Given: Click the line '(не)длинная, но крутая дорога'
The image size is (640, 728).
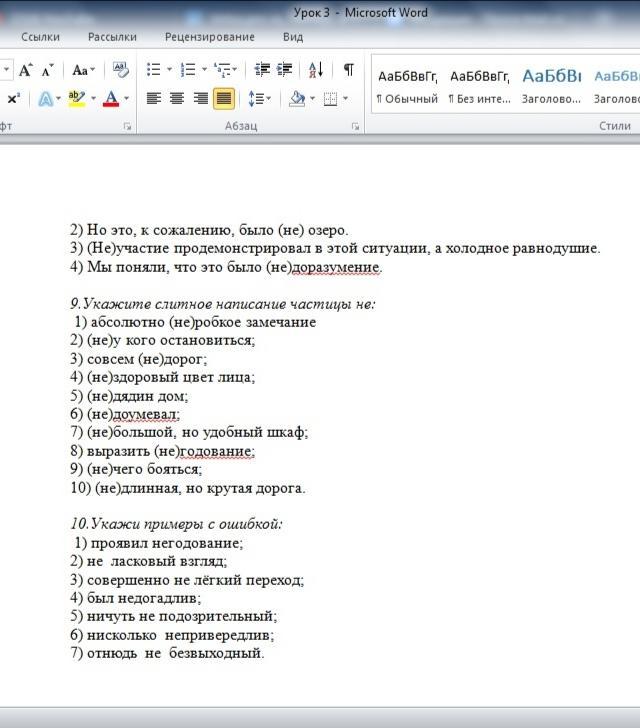Looking at the screenshot, I should 200,488.
